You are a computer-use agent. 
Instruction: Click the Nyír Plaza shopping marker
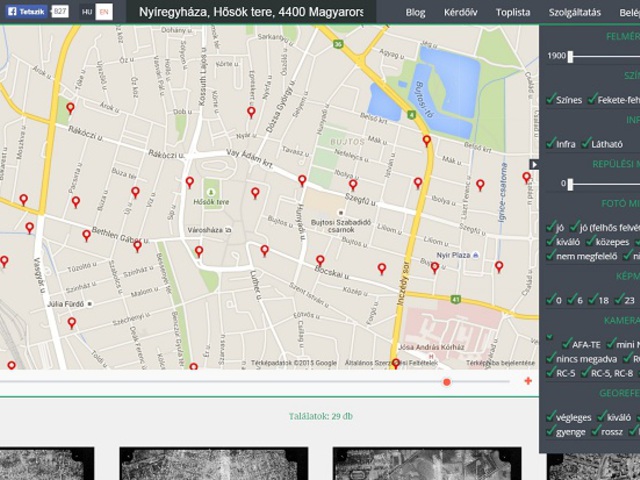point(476,255)
